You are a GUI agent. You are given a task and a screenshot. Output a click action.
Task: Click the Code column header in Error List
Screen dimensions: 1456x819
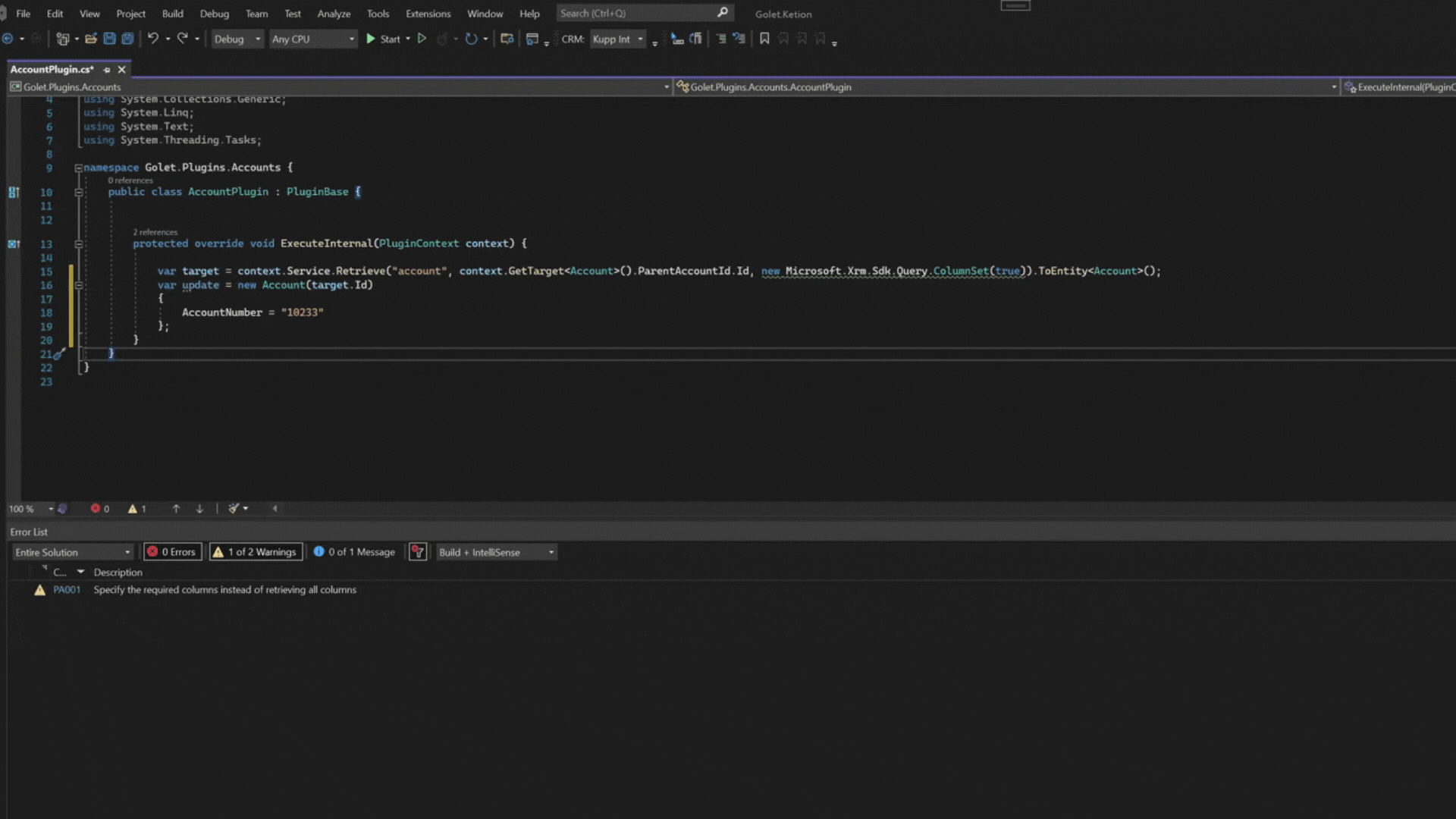coord(60,573)
